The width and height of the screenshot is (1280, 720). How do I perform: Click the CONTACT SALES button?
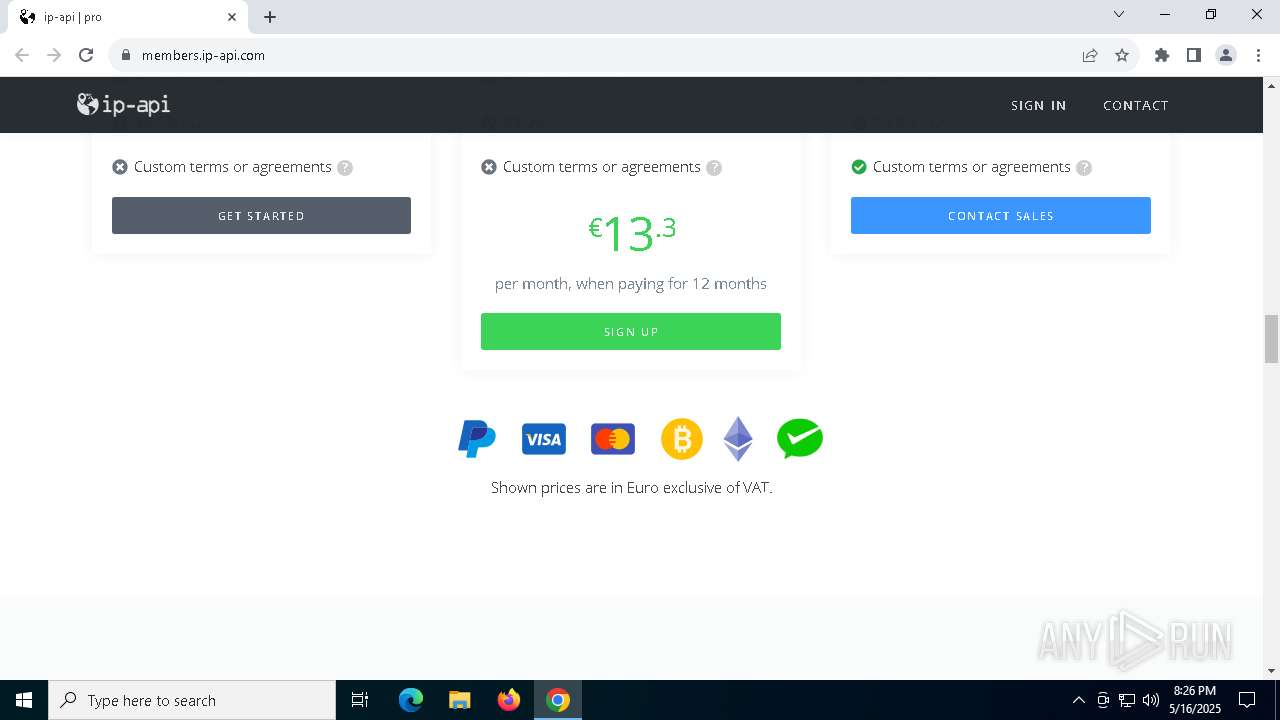(1001, 216)
